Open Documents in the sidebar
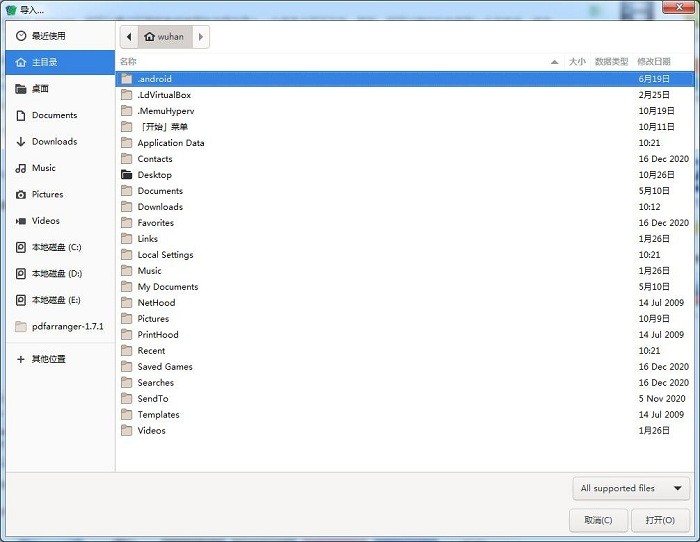 [x=54, y=115]
